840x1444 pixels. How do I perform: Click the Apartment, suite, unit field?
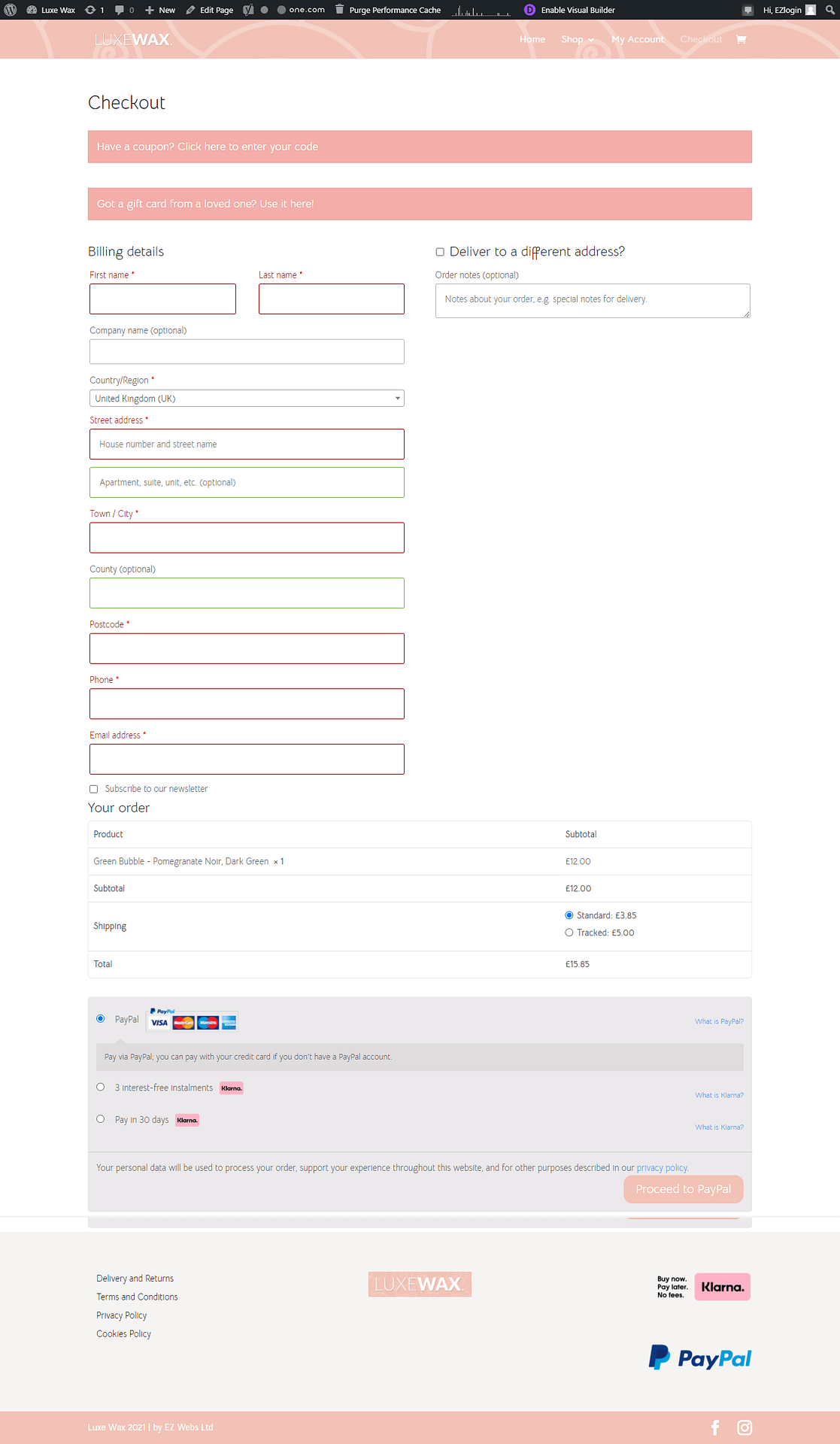(247, 482)
